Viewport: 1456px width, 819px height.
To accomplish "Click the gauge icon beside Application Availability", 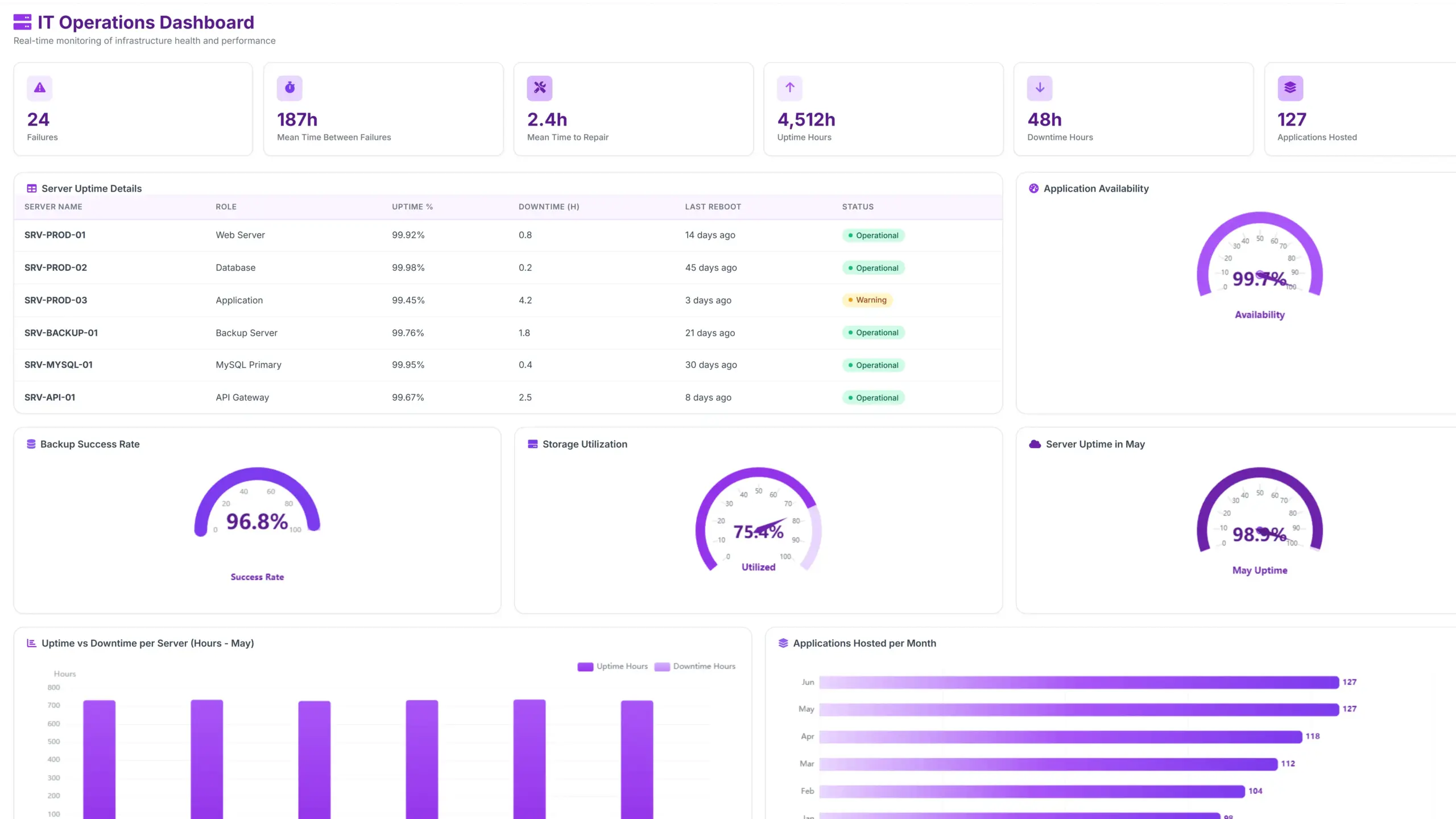I will [x=1033, y=188].
